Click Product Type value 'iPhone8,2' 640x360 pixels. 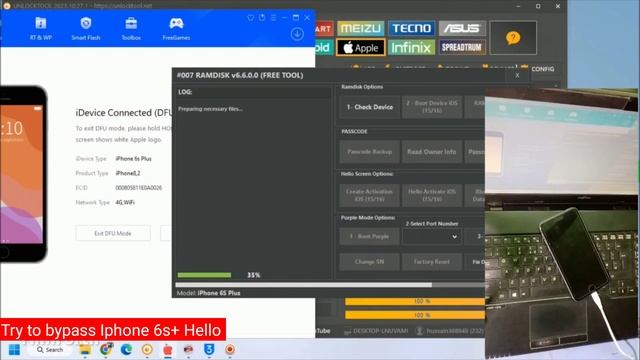click(x=128, y=173)
